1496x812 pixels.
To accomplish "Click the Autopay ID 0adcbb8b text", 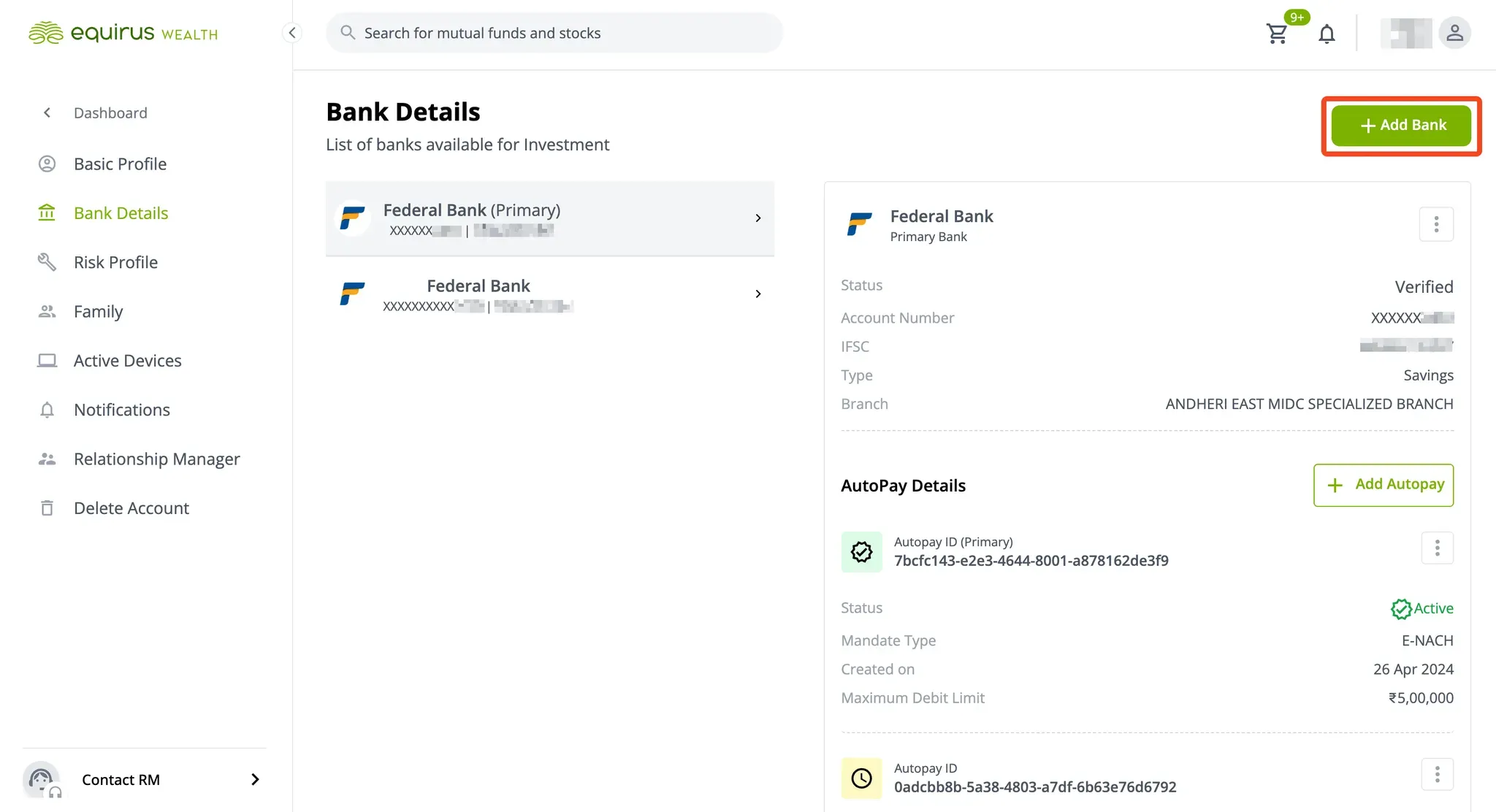I will click(1035, 786).
